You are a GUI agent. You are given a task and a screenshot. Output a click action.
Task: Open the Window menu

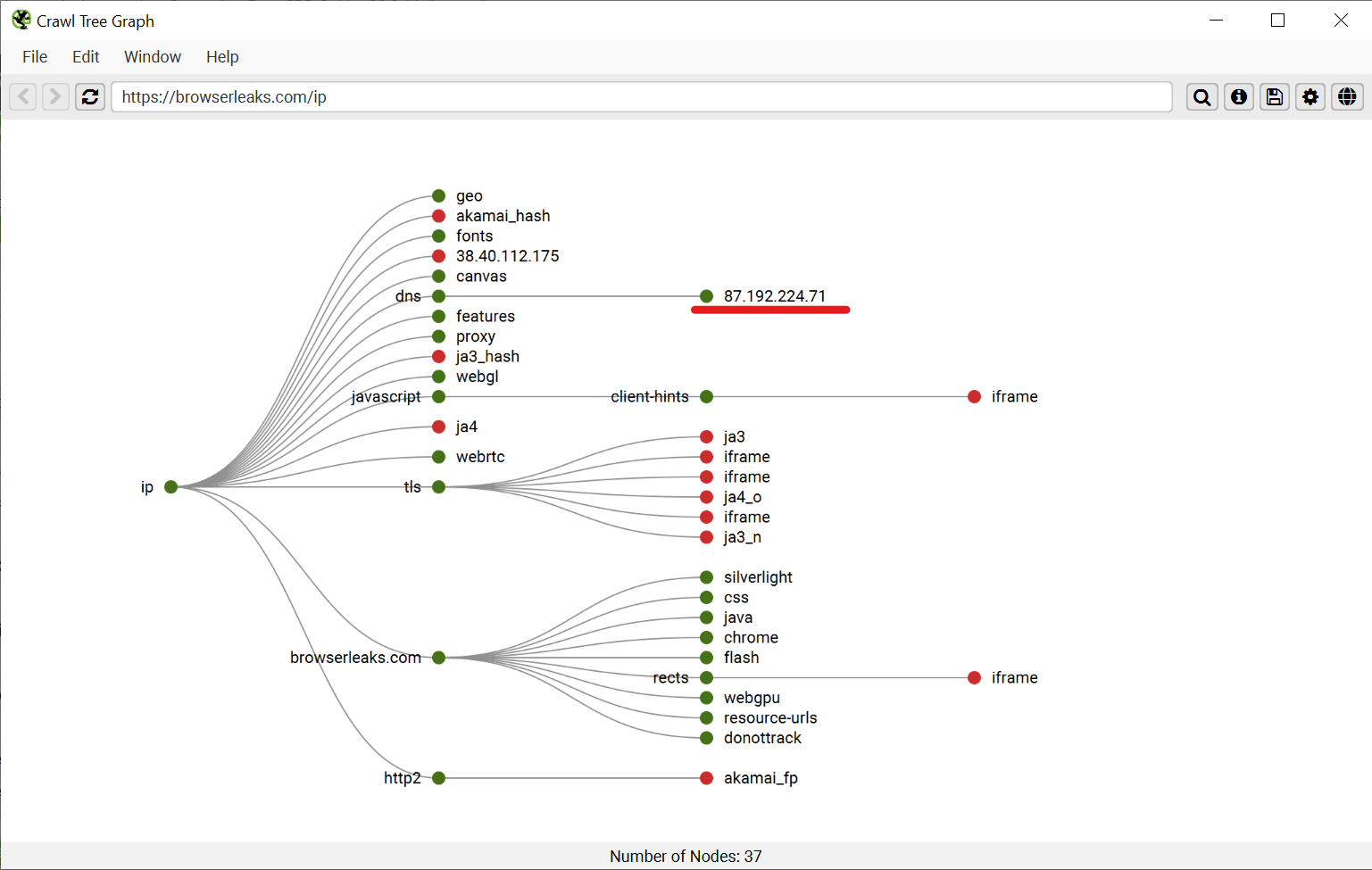coord(153,57)
